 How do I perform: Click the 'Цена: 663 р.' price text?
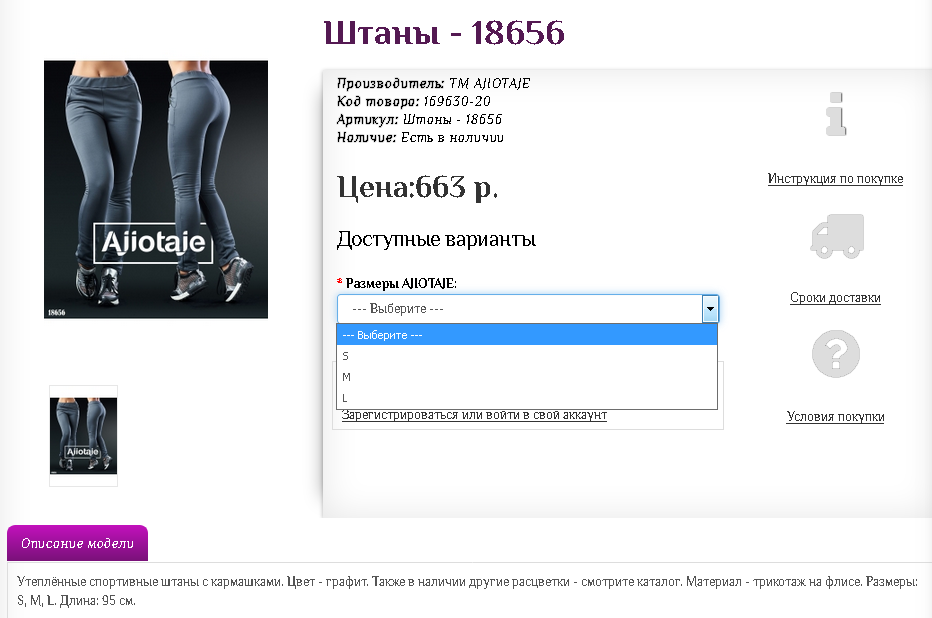point(417,187)
